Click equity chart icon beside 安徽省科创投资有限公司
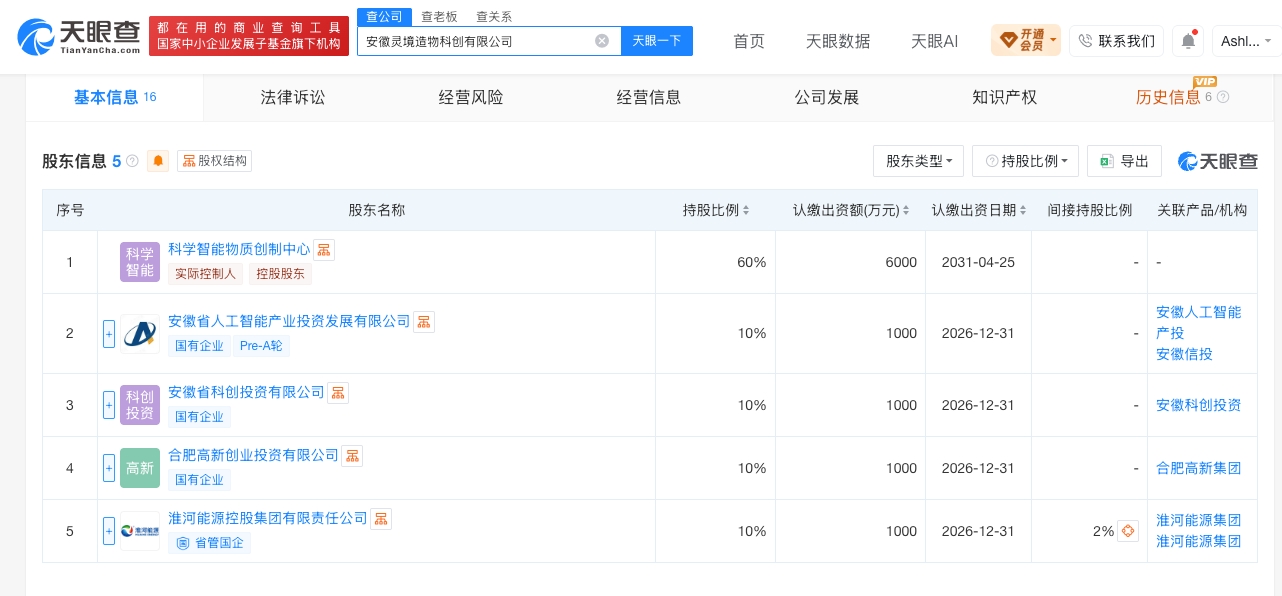This screenshot has height=596, width=1282. [338, 393]
